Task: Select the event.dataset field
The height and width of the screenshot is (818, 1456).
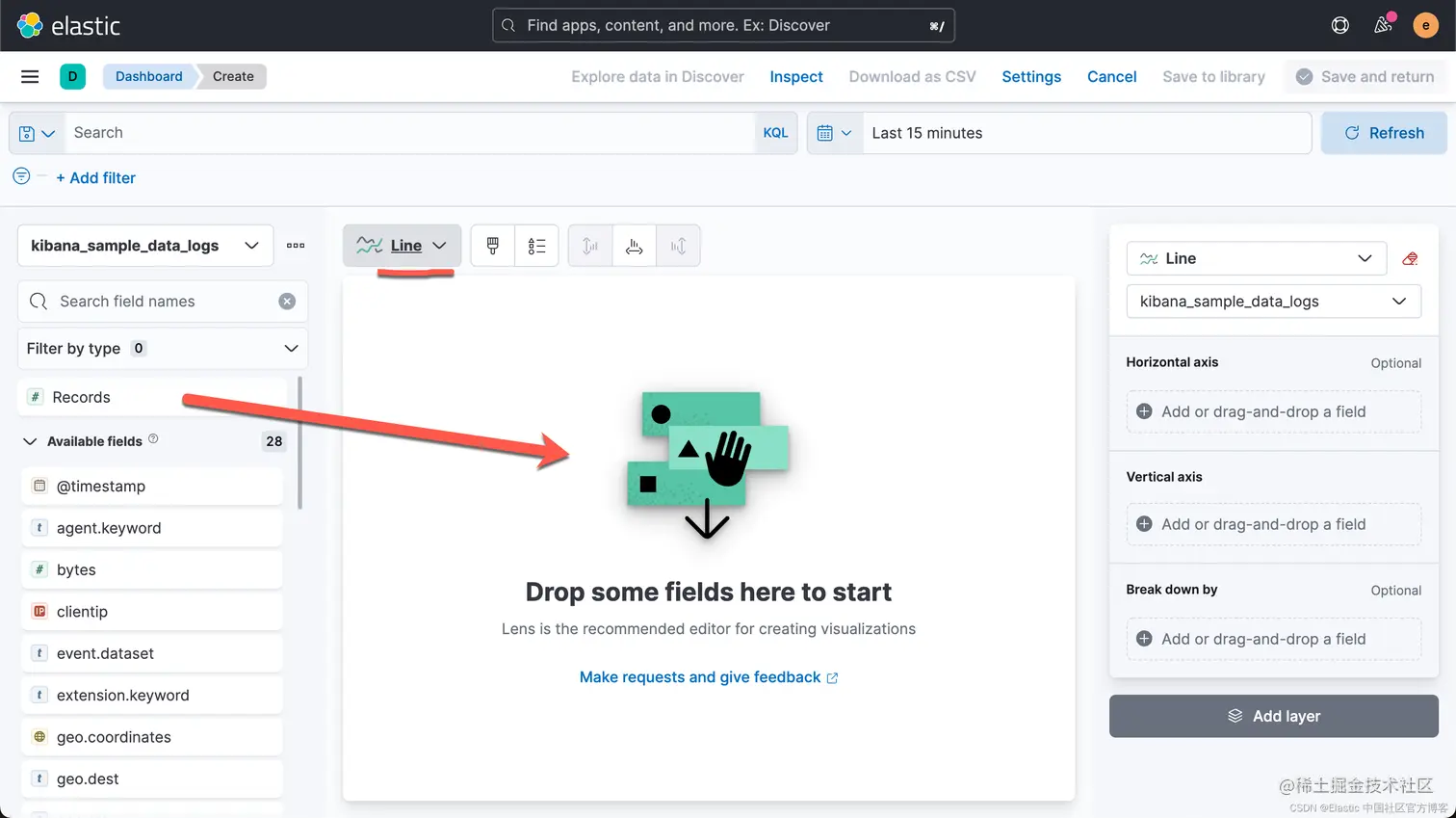Action: click(x=152, y=653)
